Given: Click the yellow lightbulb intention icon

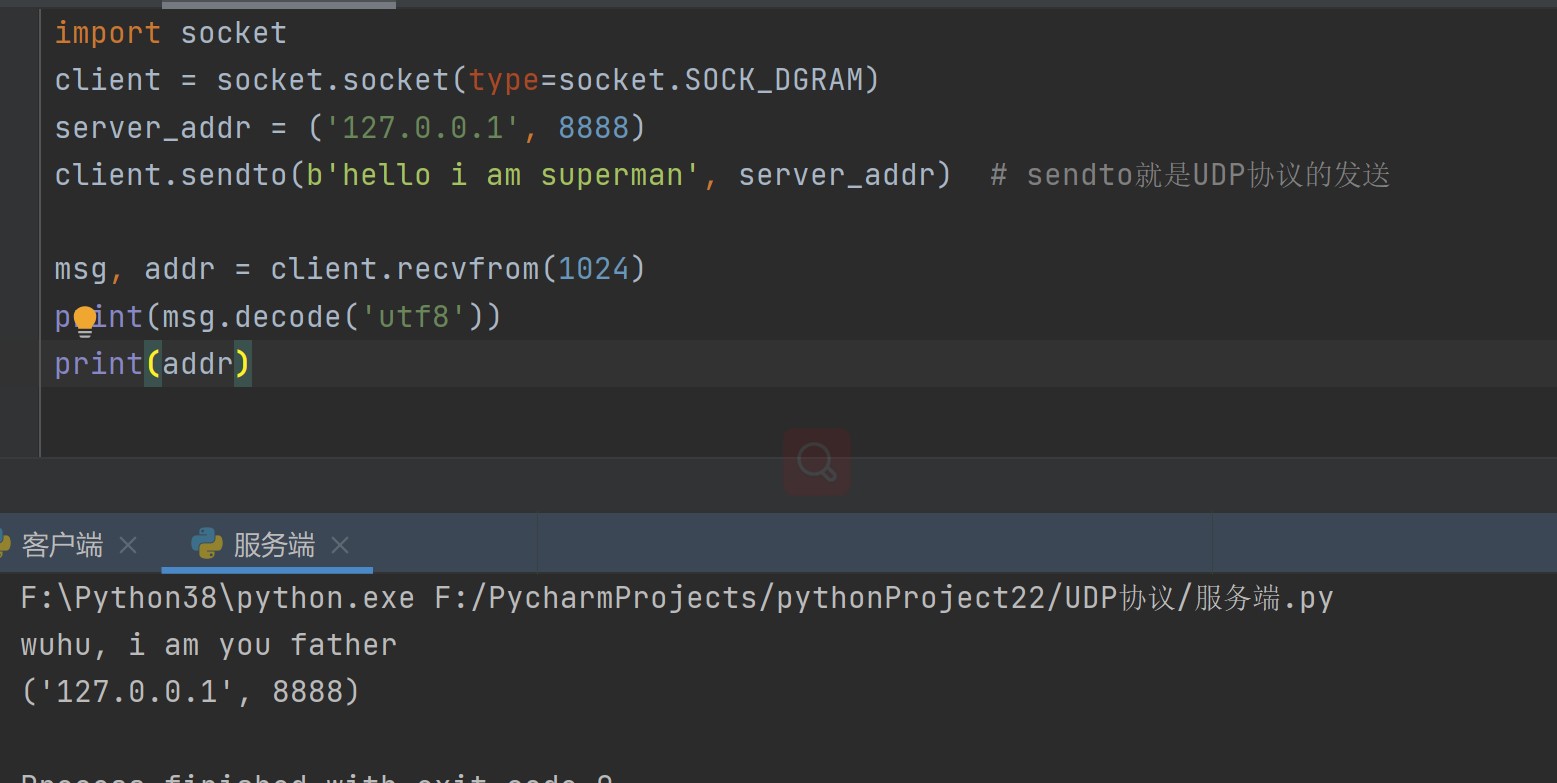Looking at the screenshot, I should (x=85, y=320).
